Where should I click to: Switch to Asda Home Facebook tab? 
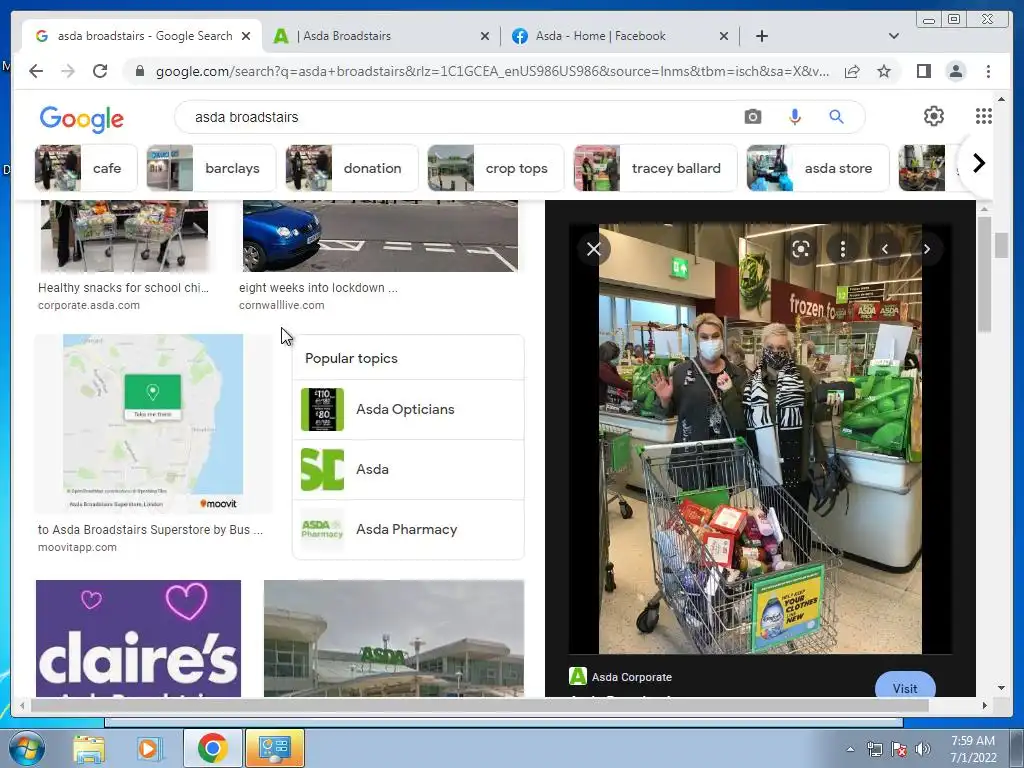[619, 36]
